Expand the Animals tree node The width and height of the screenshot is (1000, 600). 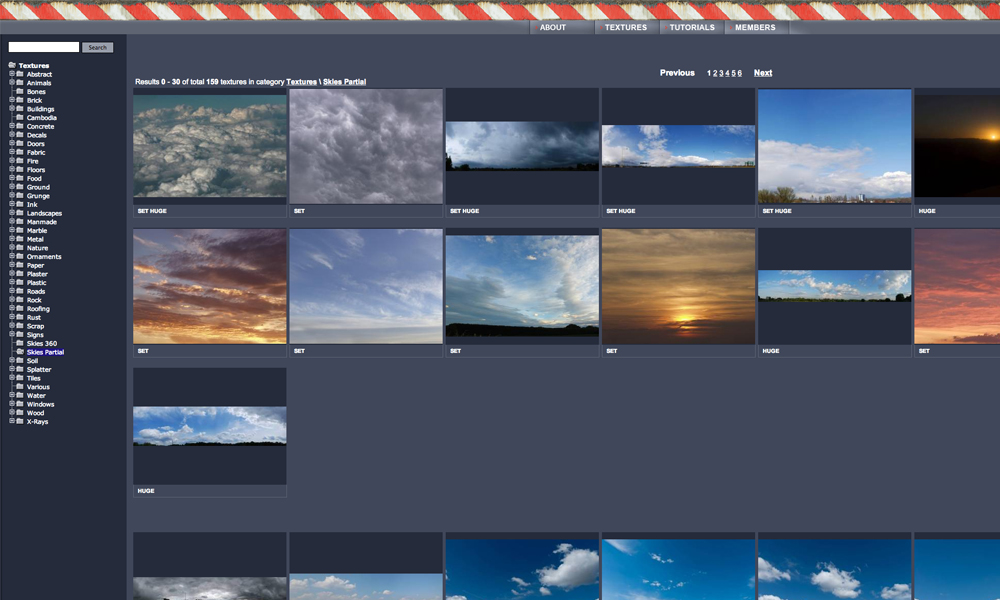coord(11,82)
